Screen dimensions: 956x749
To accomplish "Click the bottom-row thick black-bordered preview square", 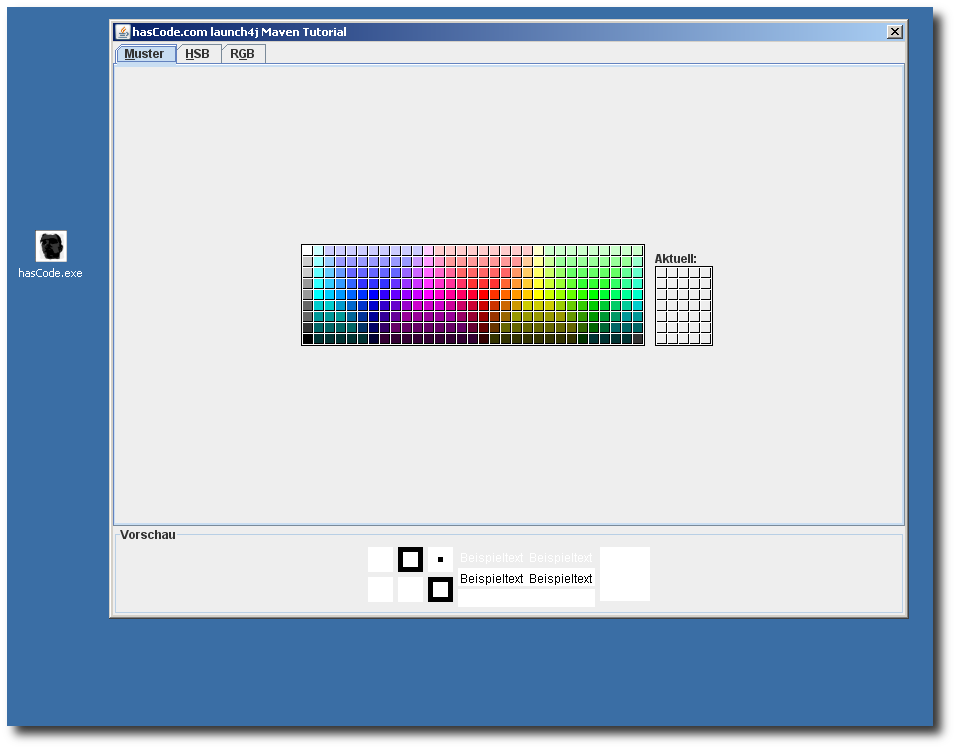I will (x=440, y=590).
